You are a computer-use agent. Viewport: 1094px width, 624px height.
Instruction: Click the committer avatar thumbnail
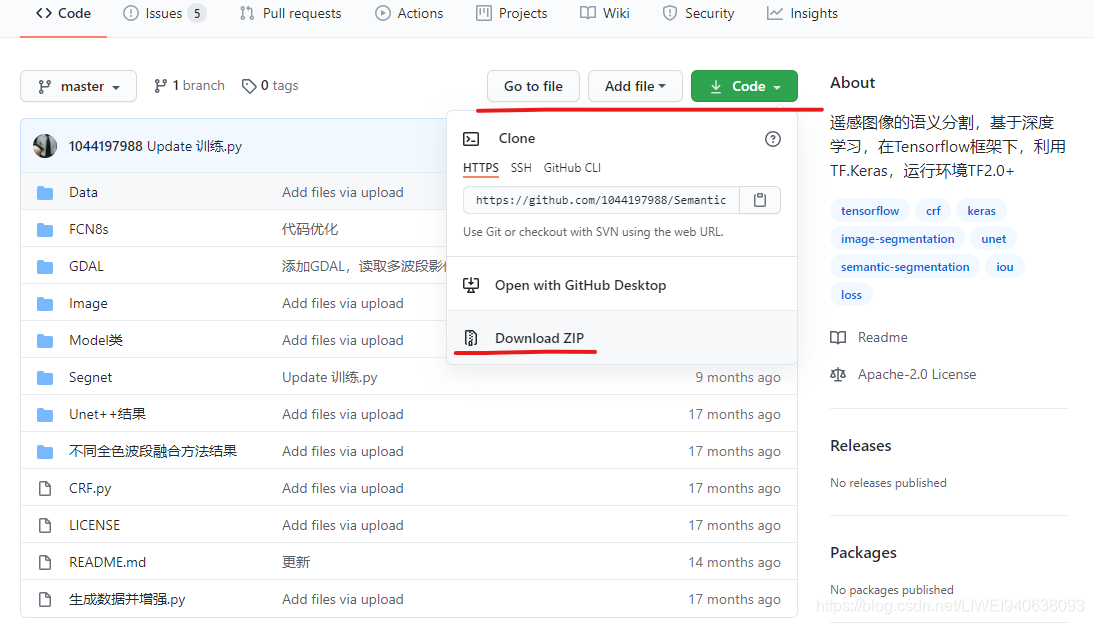tap(45, 146)
